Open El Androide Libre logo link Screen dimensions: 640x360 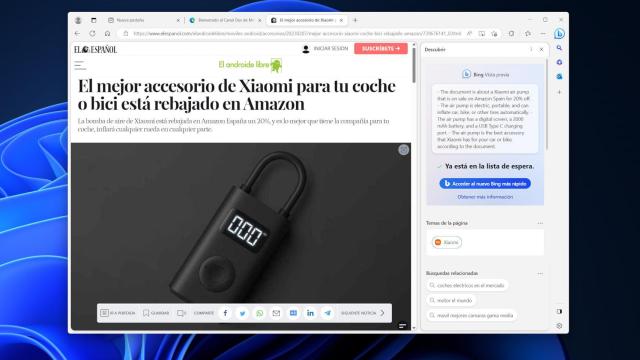250,65
